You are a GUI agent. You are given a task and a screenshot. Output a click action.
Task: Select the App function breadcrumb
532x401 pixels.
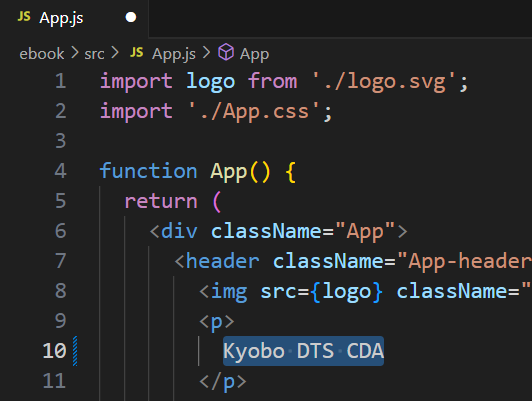(254, 54)
